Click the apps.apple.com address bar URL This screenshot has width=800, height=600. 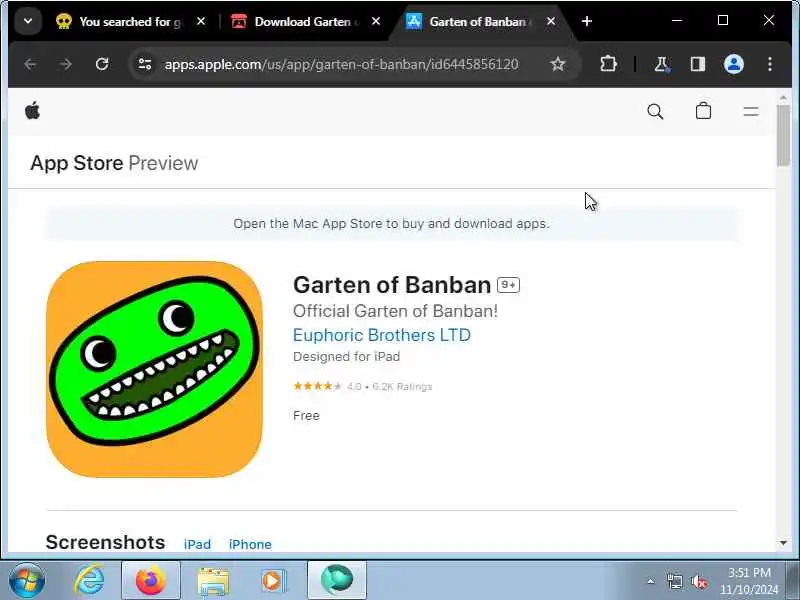coord(341,64)
